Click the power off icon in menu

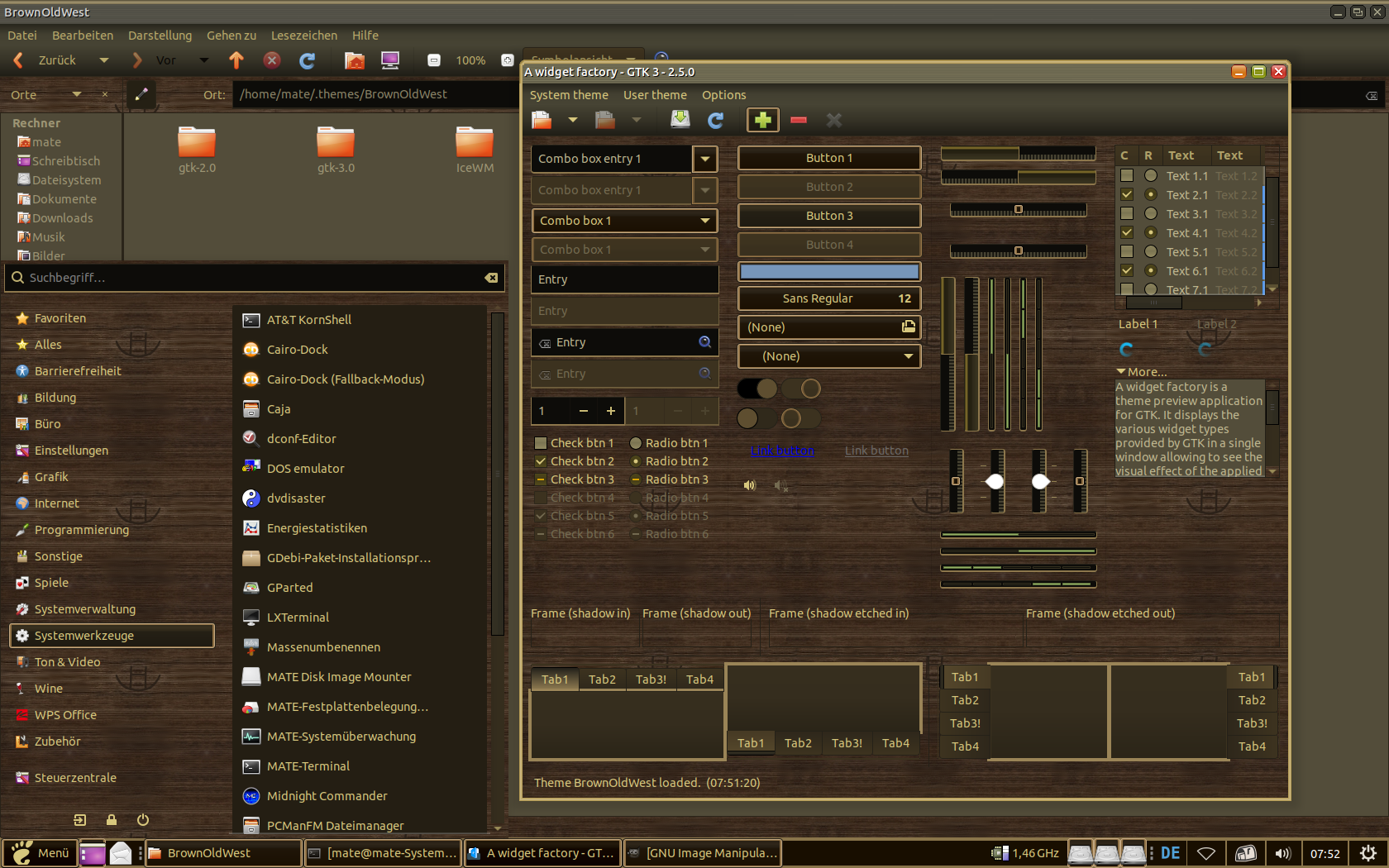(x=143, y=820)
